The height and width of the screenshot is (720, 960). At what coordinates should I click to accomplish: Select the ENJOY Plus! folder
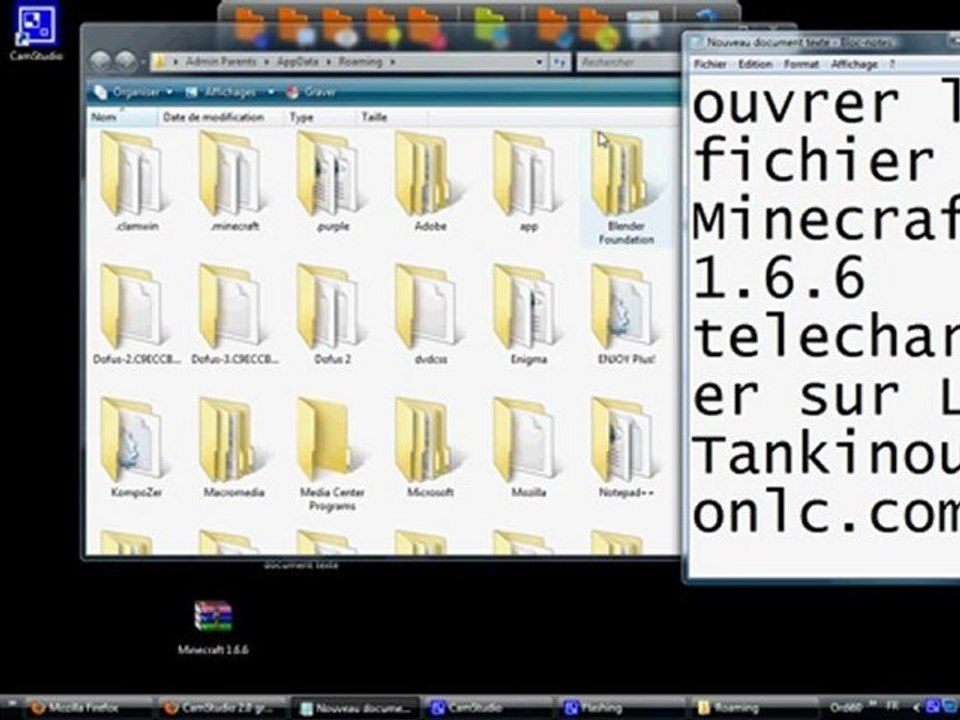626,313
